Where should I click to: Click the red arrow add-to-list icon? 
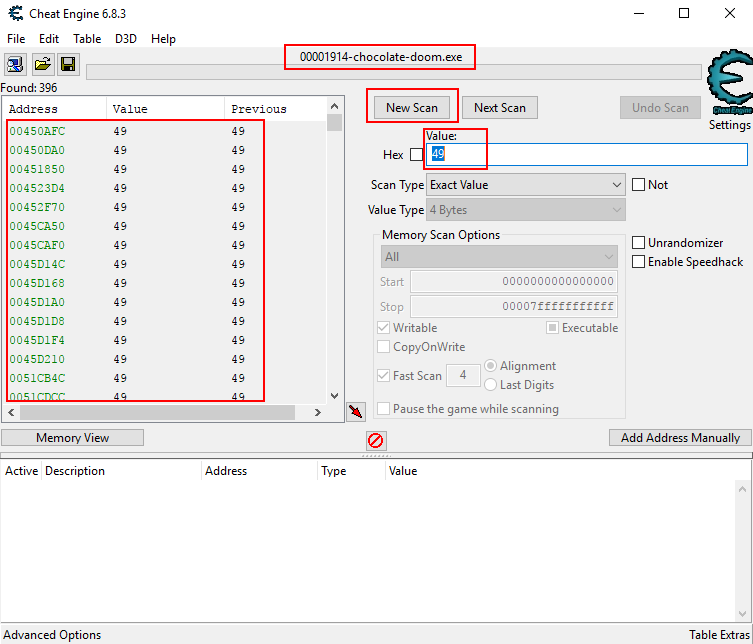pyautogui.click(x=356, y=412)
